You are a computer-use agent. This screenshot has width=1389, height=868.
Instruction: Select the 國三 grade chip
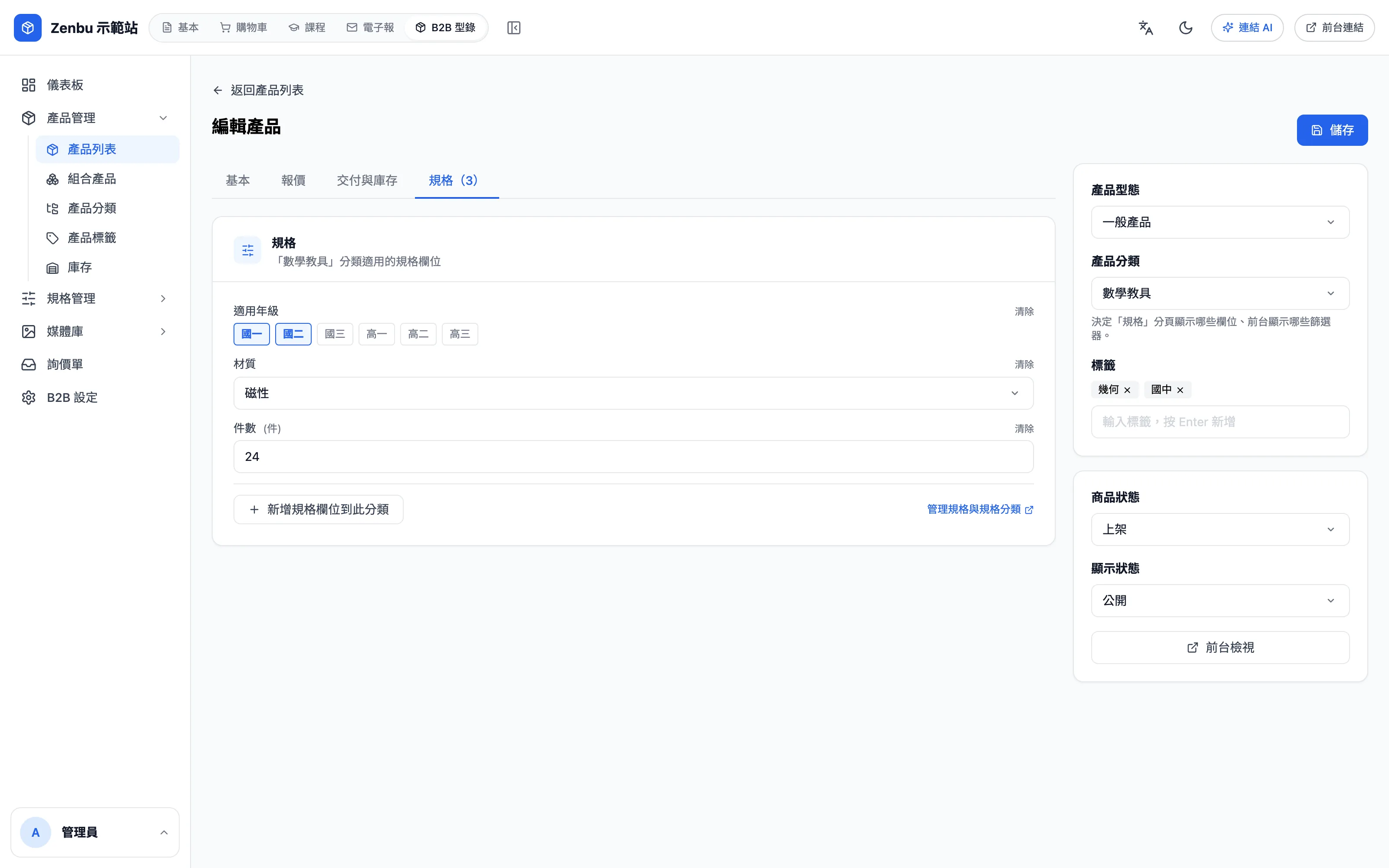click(x=335, y=334)
